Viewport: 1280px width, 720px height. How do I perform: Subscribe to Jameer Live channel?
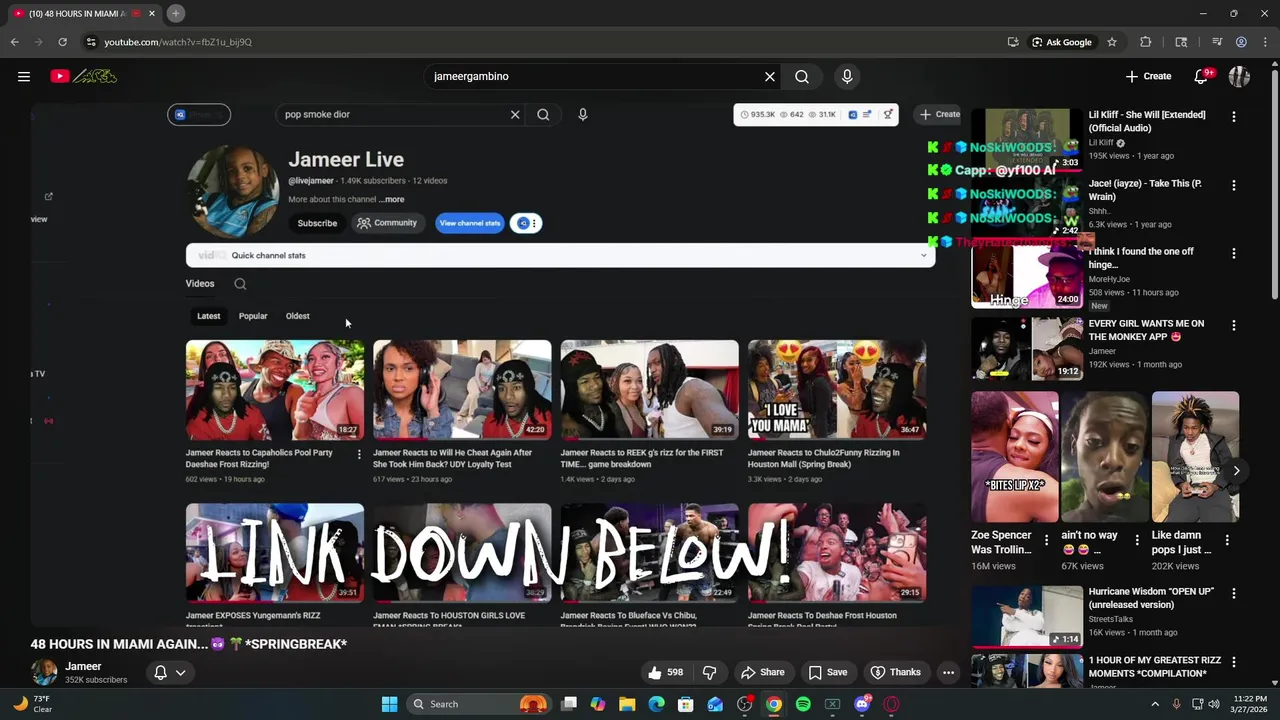tap(317, 223)
